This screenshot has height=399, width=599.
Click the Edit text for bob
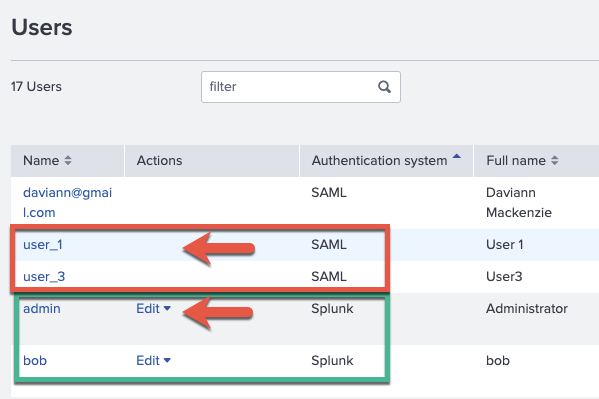pyautogui.click(x=148, y=360)
